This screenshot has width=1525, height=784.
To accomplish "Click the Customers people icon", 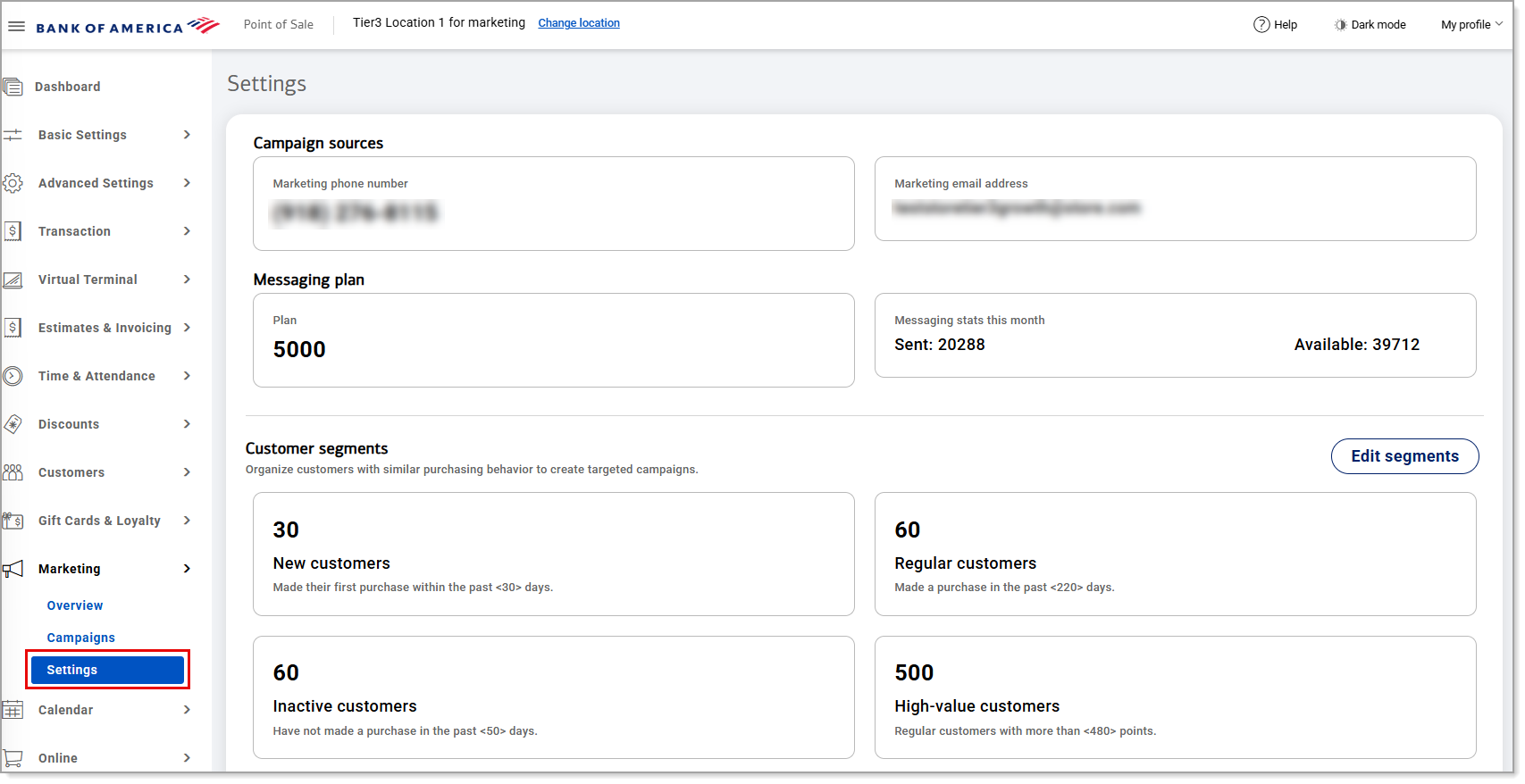I will 13,472.
